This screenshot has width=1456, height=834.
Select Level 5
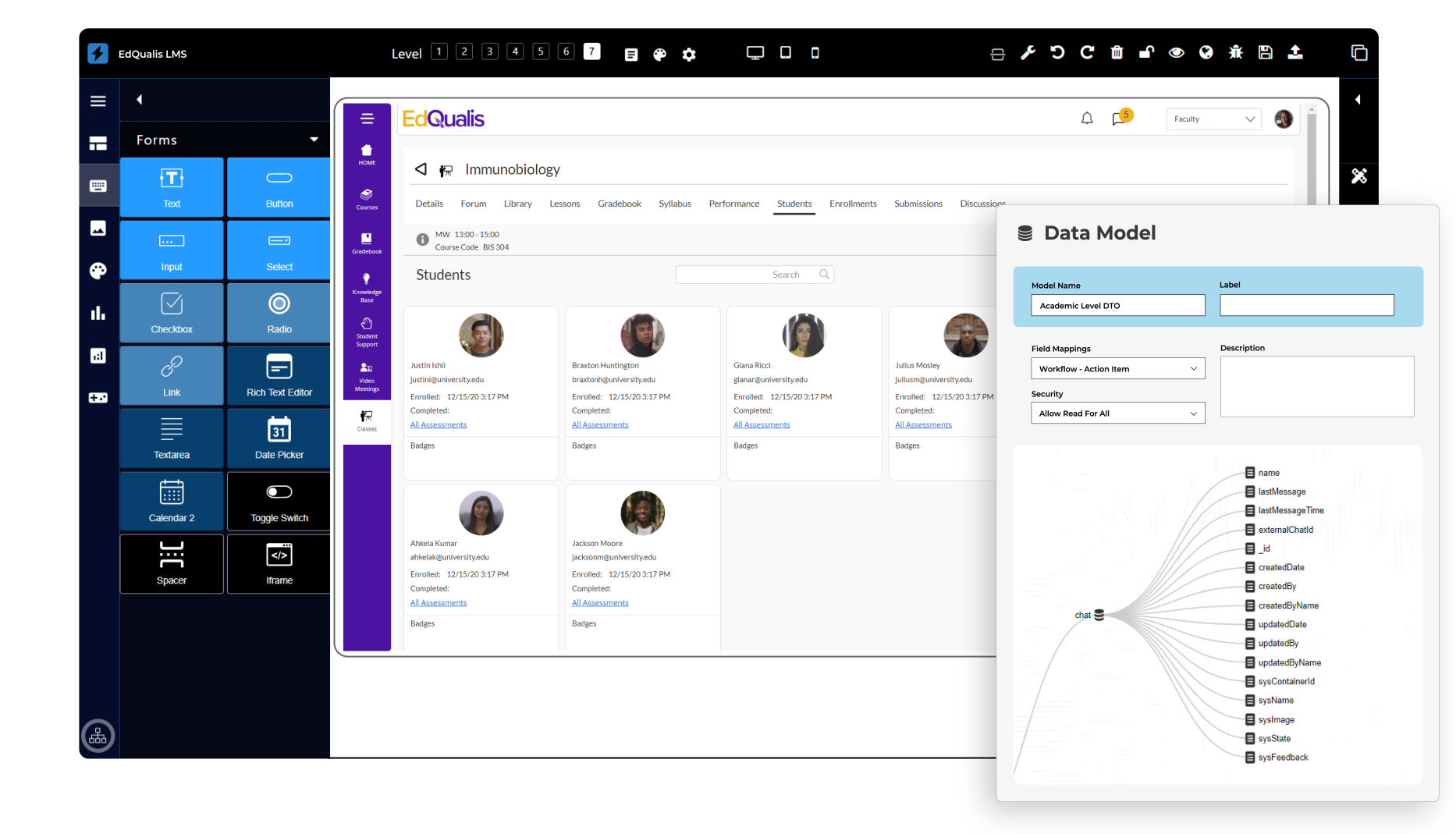(541, 51)
